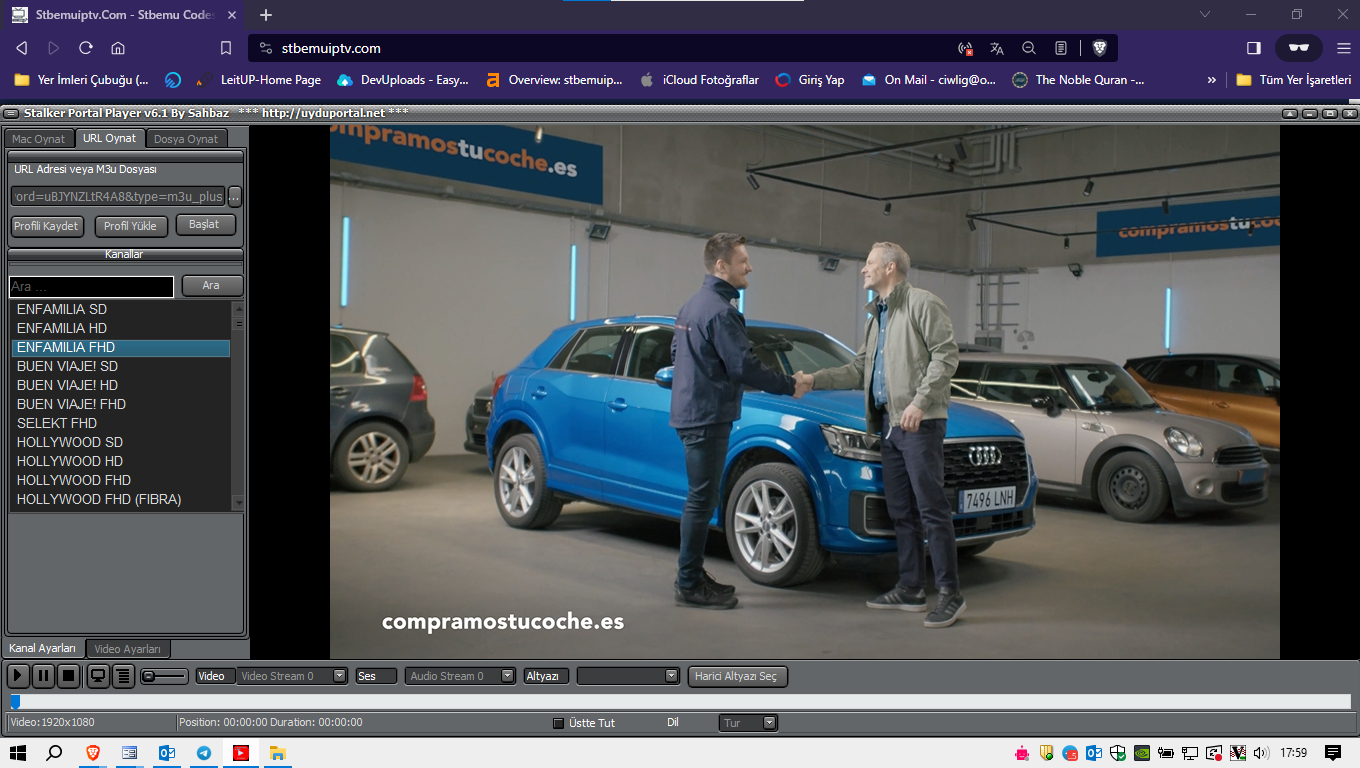Viewport: 1360px width, 768px height.
Task: Toggle the channel list icon
Action: pyautogui.click(x=123, y=676)
